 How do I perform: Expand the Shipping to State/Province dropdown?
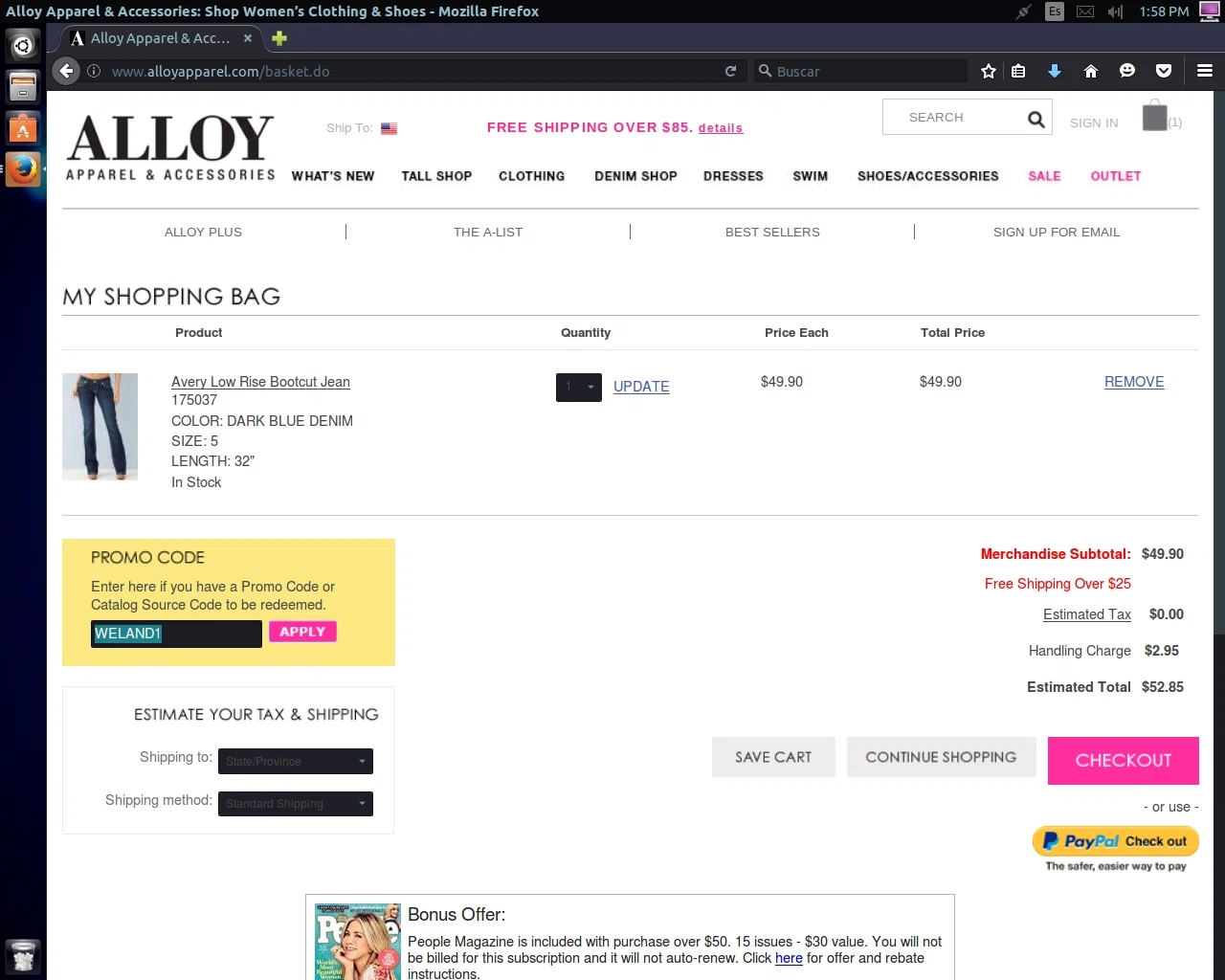click(296, 761)
